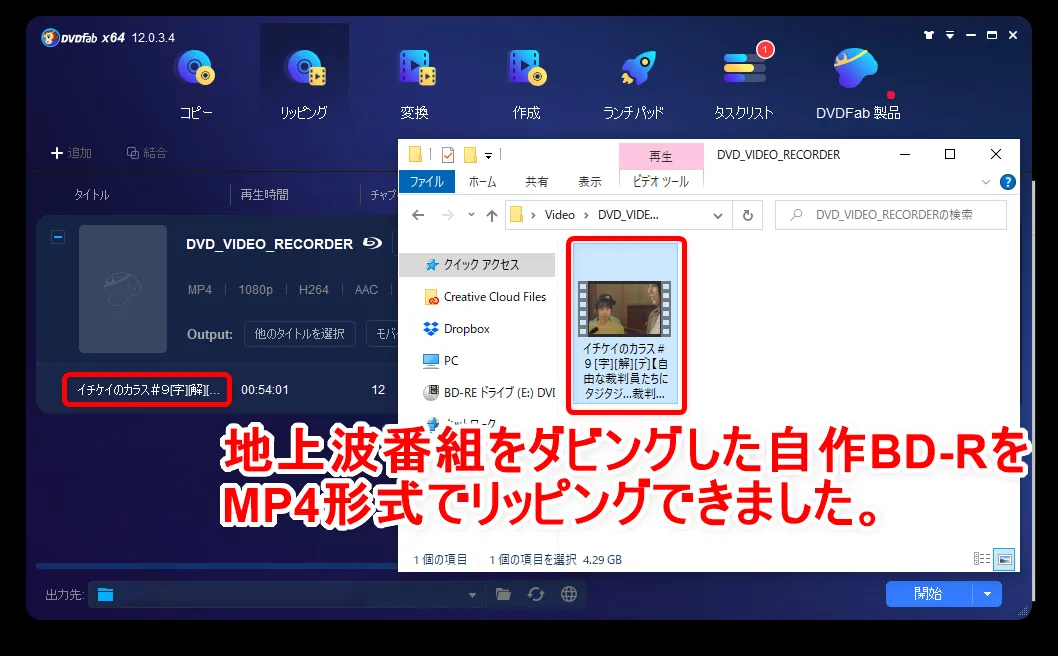This screenshot has height=656, width=1058.
Task: Select クイック アクセス in navigation pane
Action: click(478, 265)
